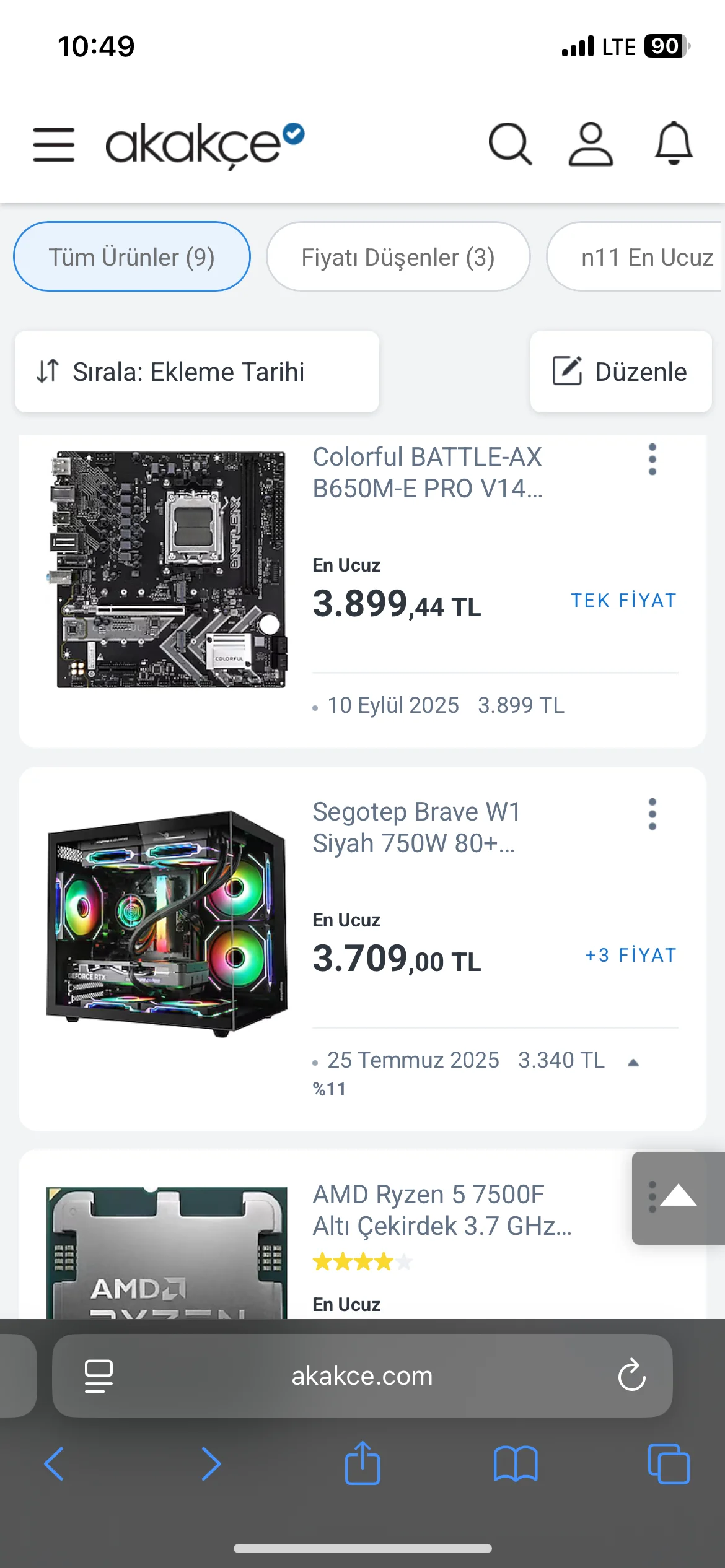
Task: Tap the scroll-to-top arrow button
Action: tap(679, 1198)
